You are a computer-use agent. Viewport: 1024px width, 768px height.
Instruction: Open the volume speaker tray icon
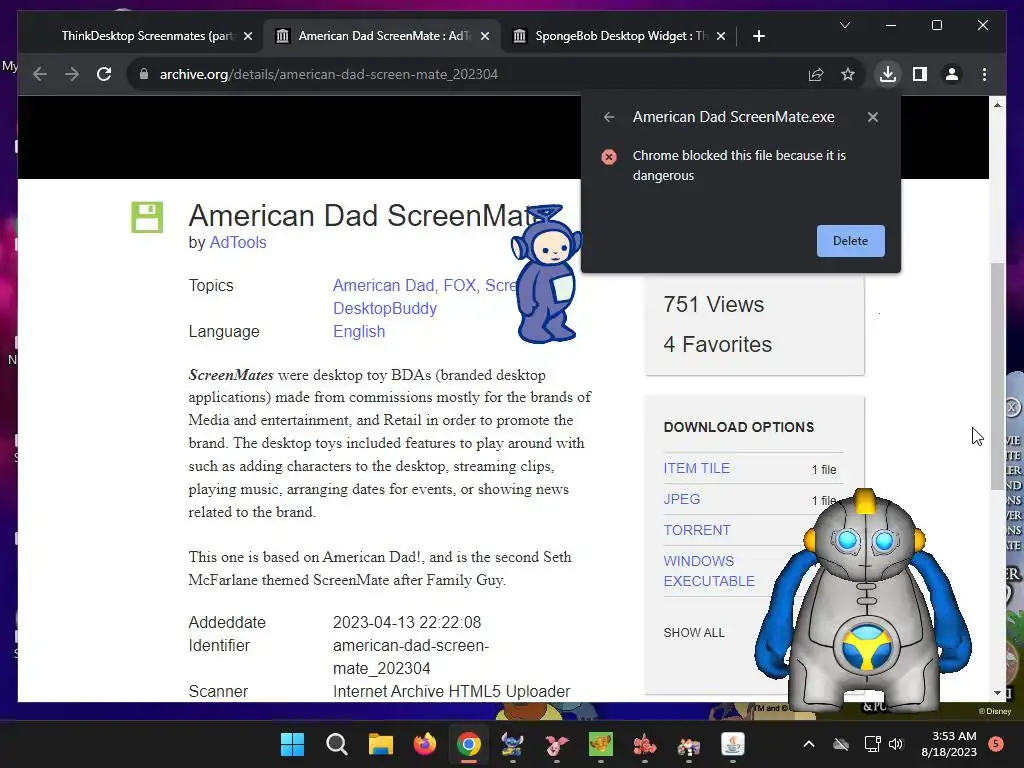[896, 744]
